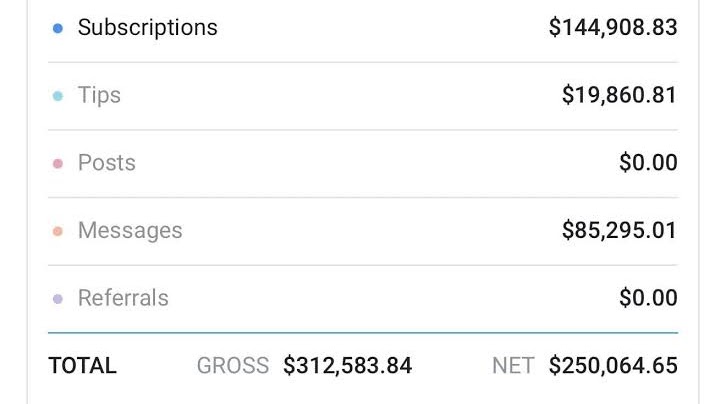Click the teal Tips dot
The image size is (726, 404).
[x=58, y=96]
